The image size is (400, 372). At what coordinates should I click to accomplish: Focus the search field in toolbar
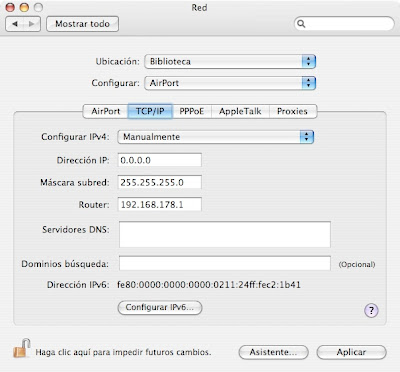point(344,24)
